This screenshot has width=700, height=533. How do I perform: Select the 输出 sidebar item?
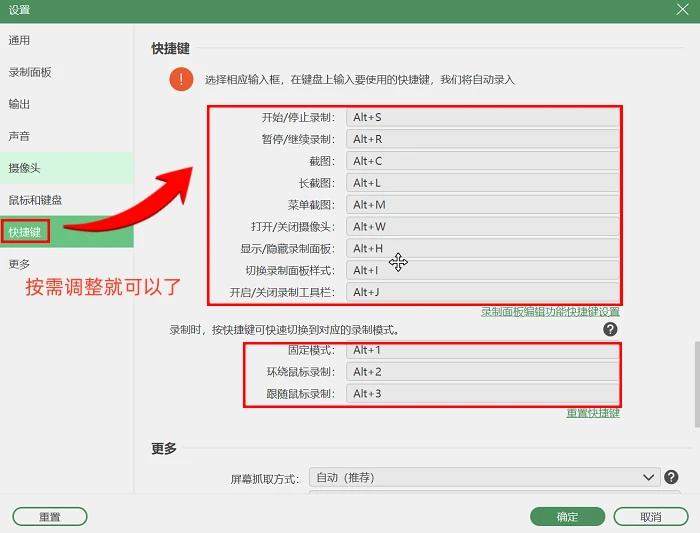tap(19, 104)
